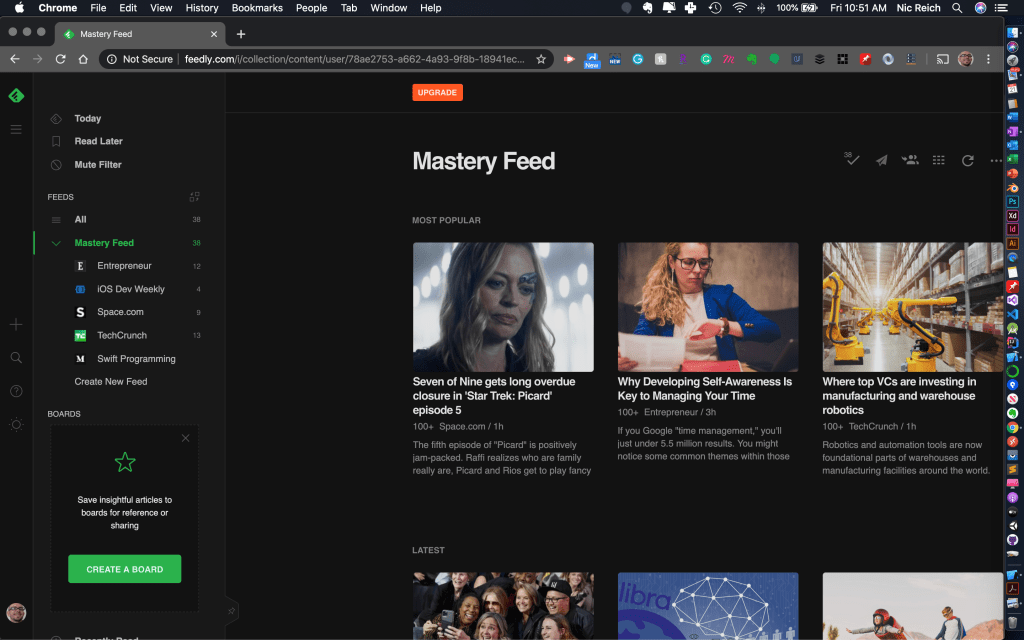Click the CREATE A BOARD button

click(x=124, y=569)
